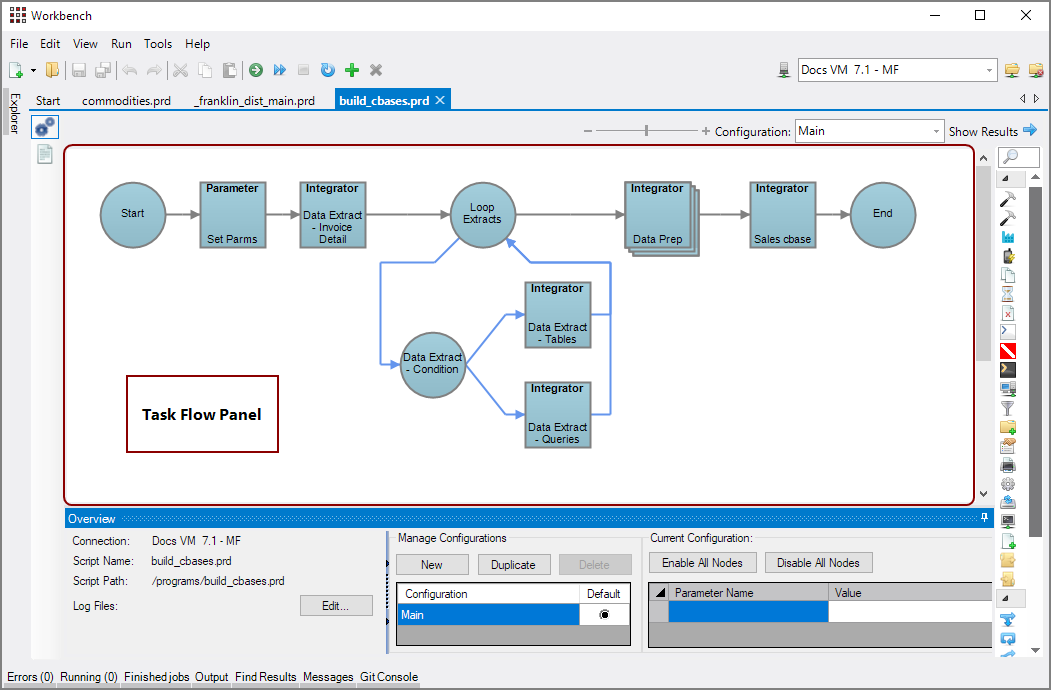Click the task flow view gears icon

coord(45,127)
